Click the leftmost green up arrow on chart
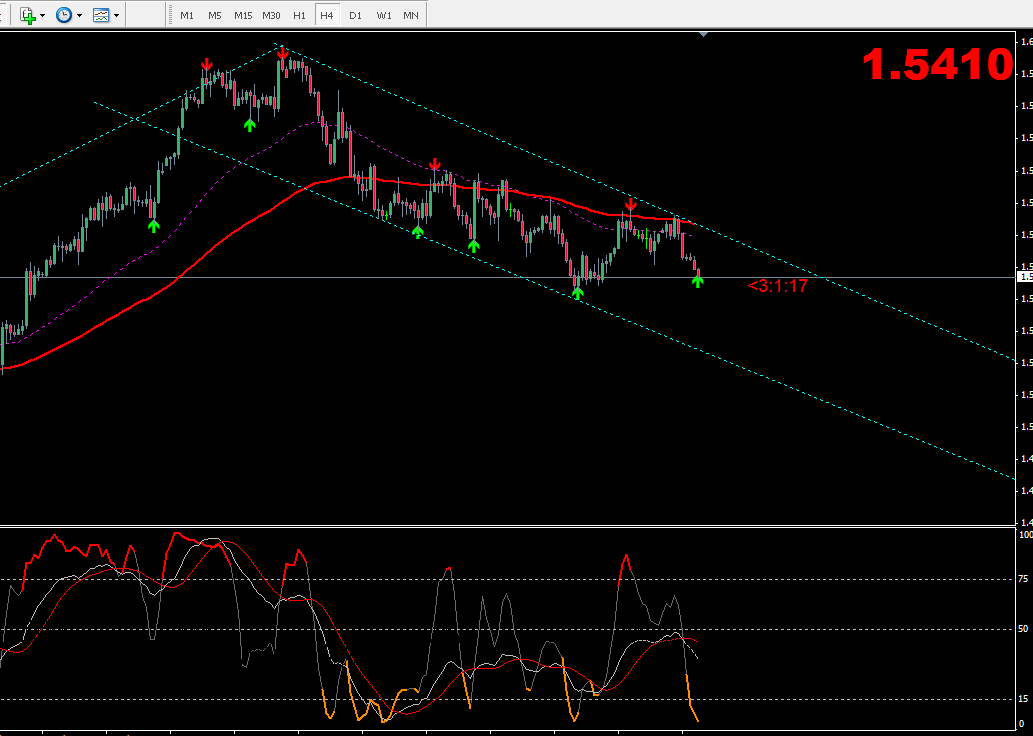 tap(153, 225)
